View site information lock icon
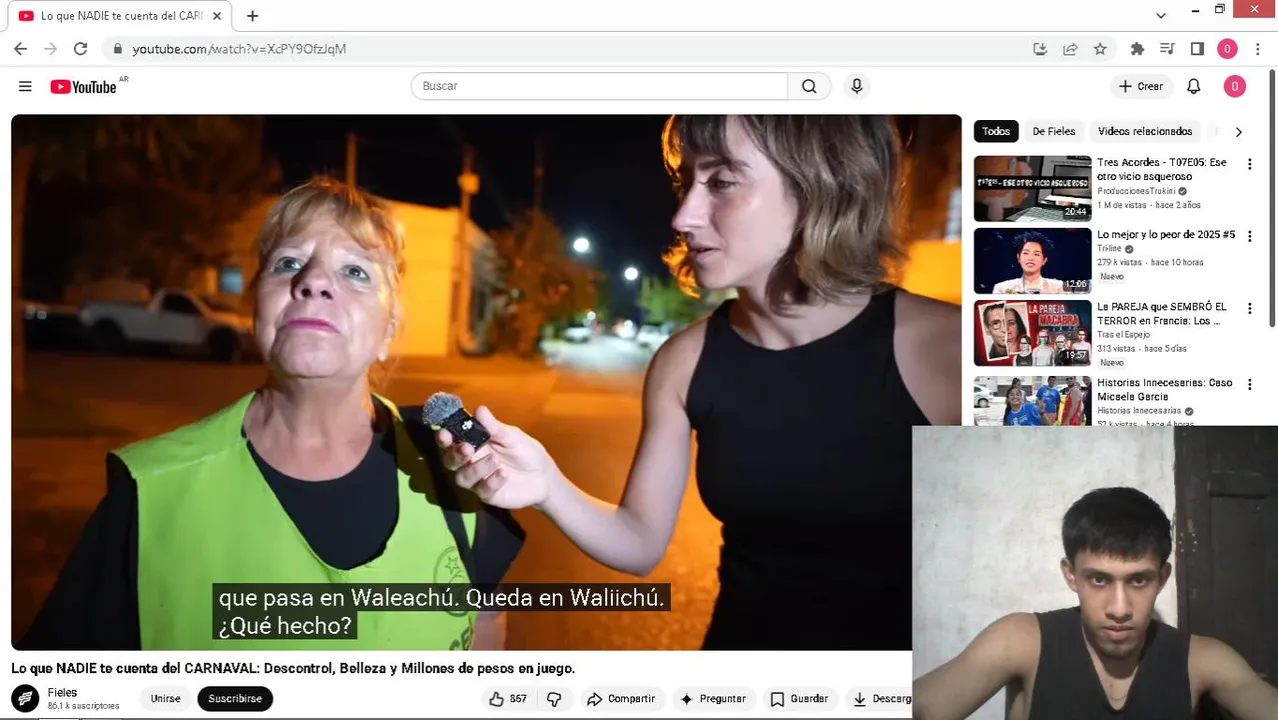This screenshot has width=1278, height=720. coord(118,48)
